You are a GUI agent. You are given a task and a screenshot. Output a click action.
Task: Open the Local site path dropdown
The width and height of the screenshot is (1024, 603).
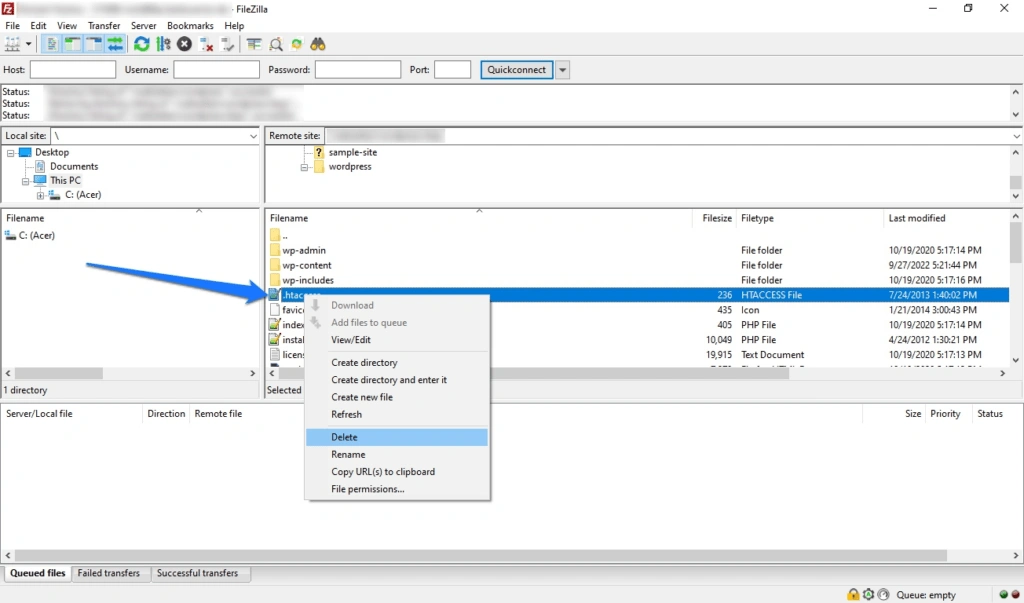[x=253, y=136]
